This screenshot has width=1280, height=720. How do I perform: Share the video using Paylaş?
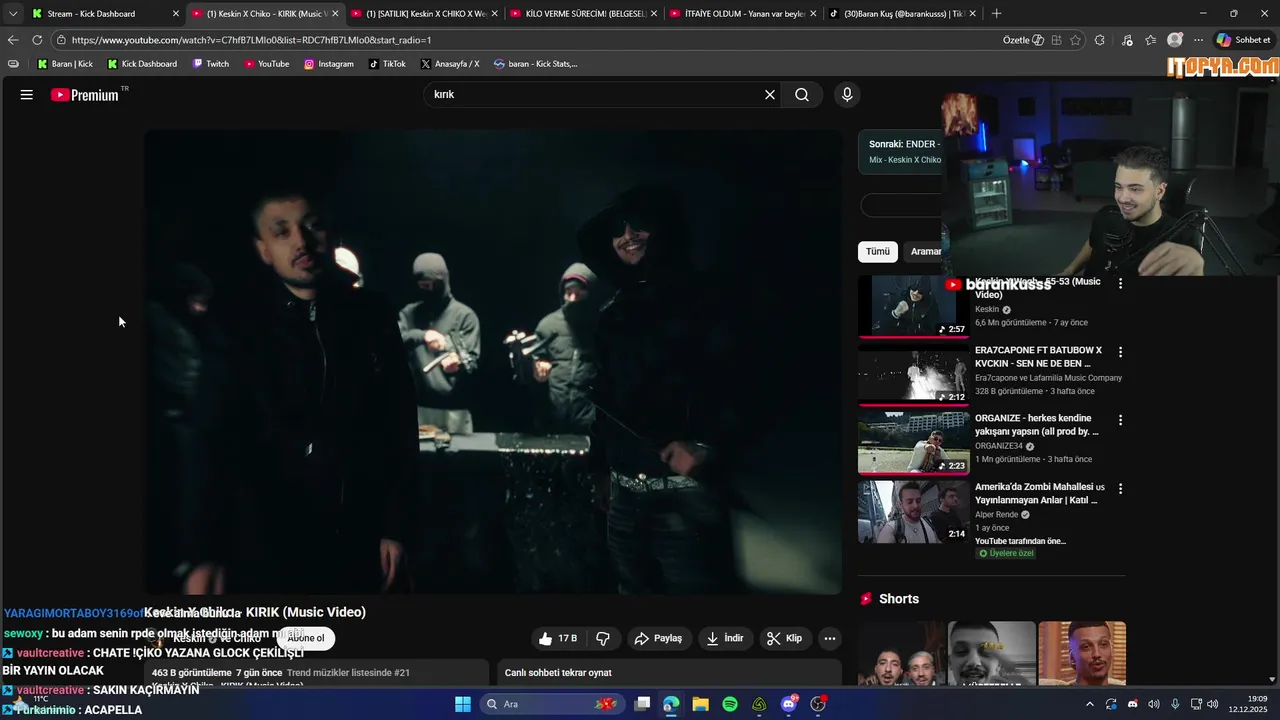pyautogui.click(x=658, y=638)
